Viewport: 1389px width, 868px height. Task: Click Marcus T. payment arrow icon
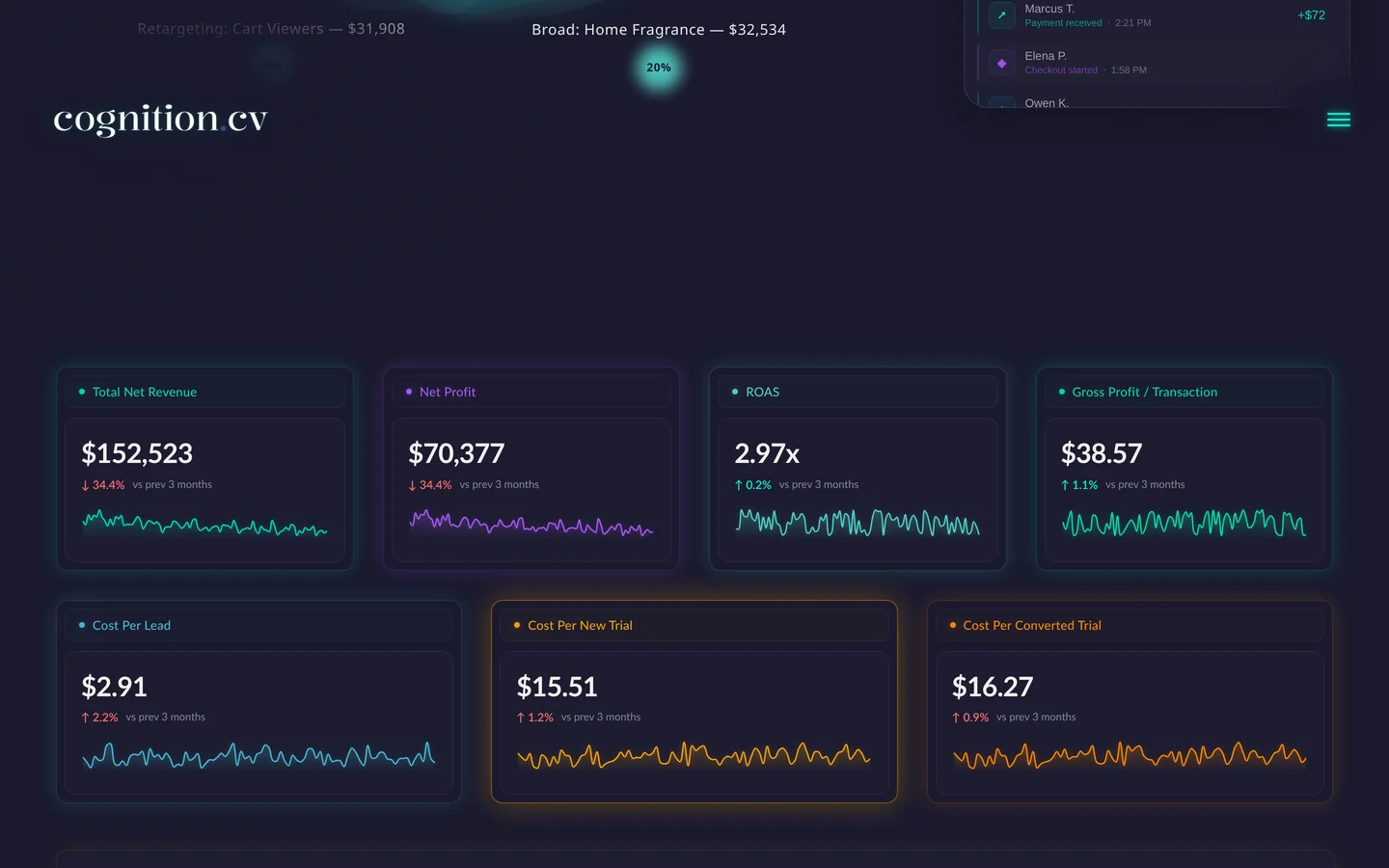point(1001,15)
